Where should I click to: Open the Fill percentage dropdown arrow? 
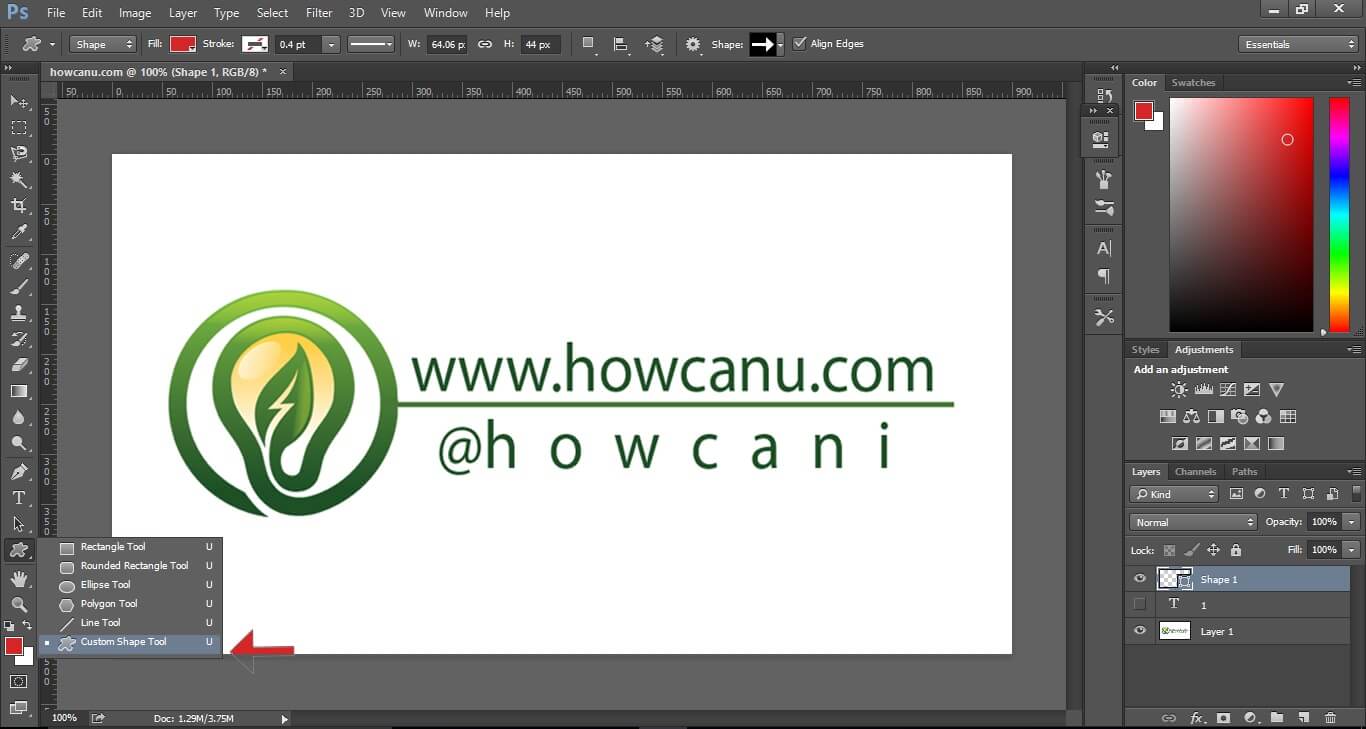pyautogui.click(x=1352, y=550)
